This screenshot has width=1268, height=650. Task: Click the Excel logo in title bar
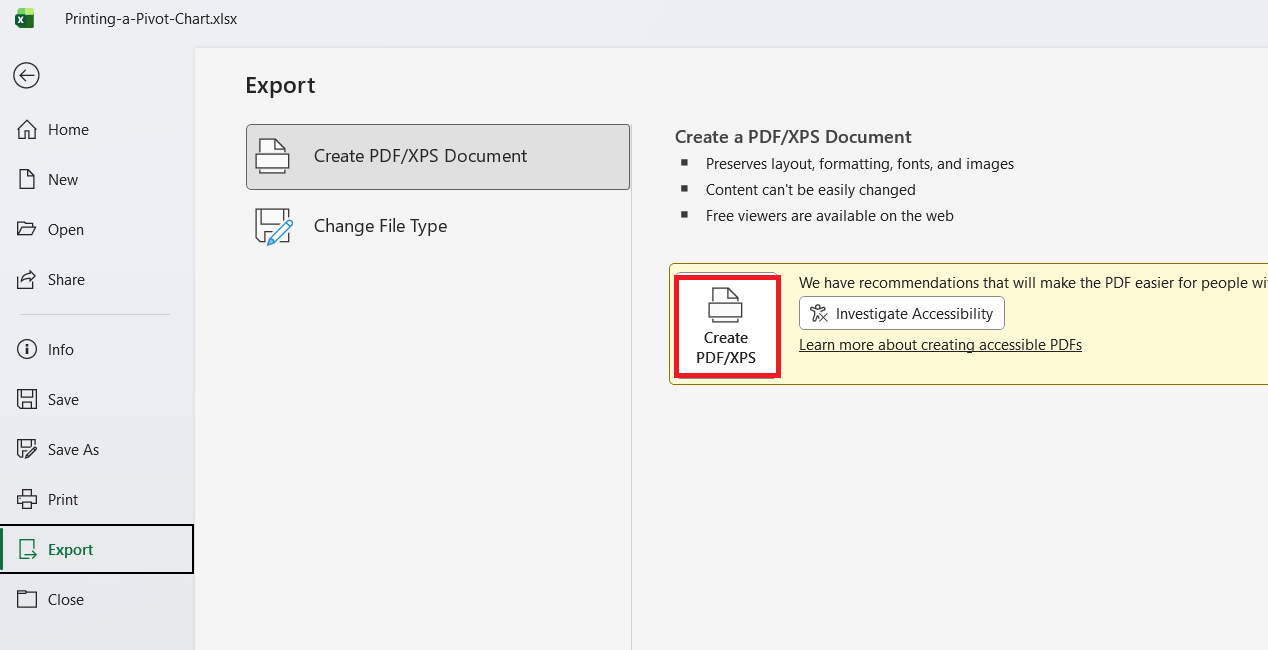[x=24, y=18]
